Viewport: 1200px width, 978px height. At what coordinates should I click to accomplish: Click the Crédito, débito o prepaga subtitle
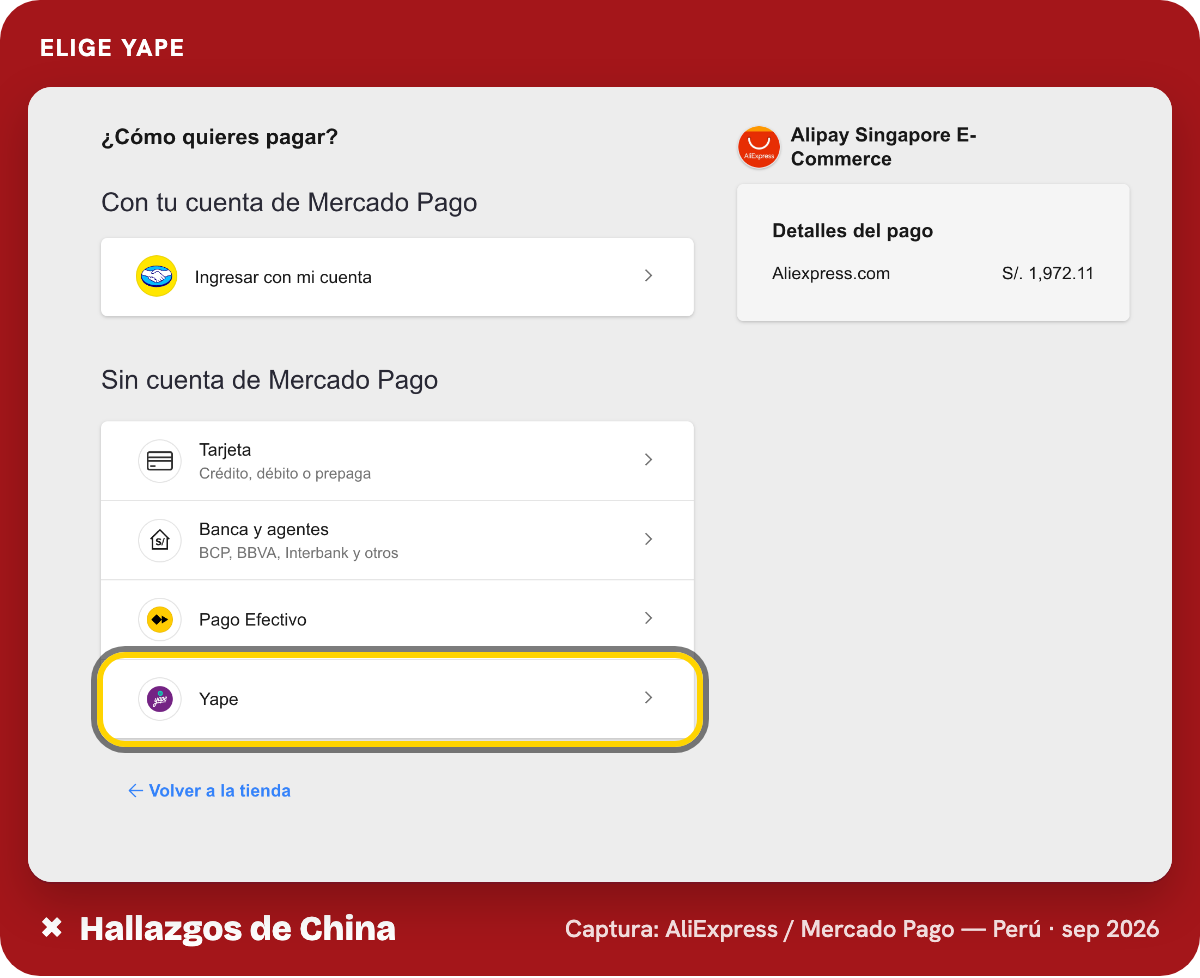coord(285,473)
